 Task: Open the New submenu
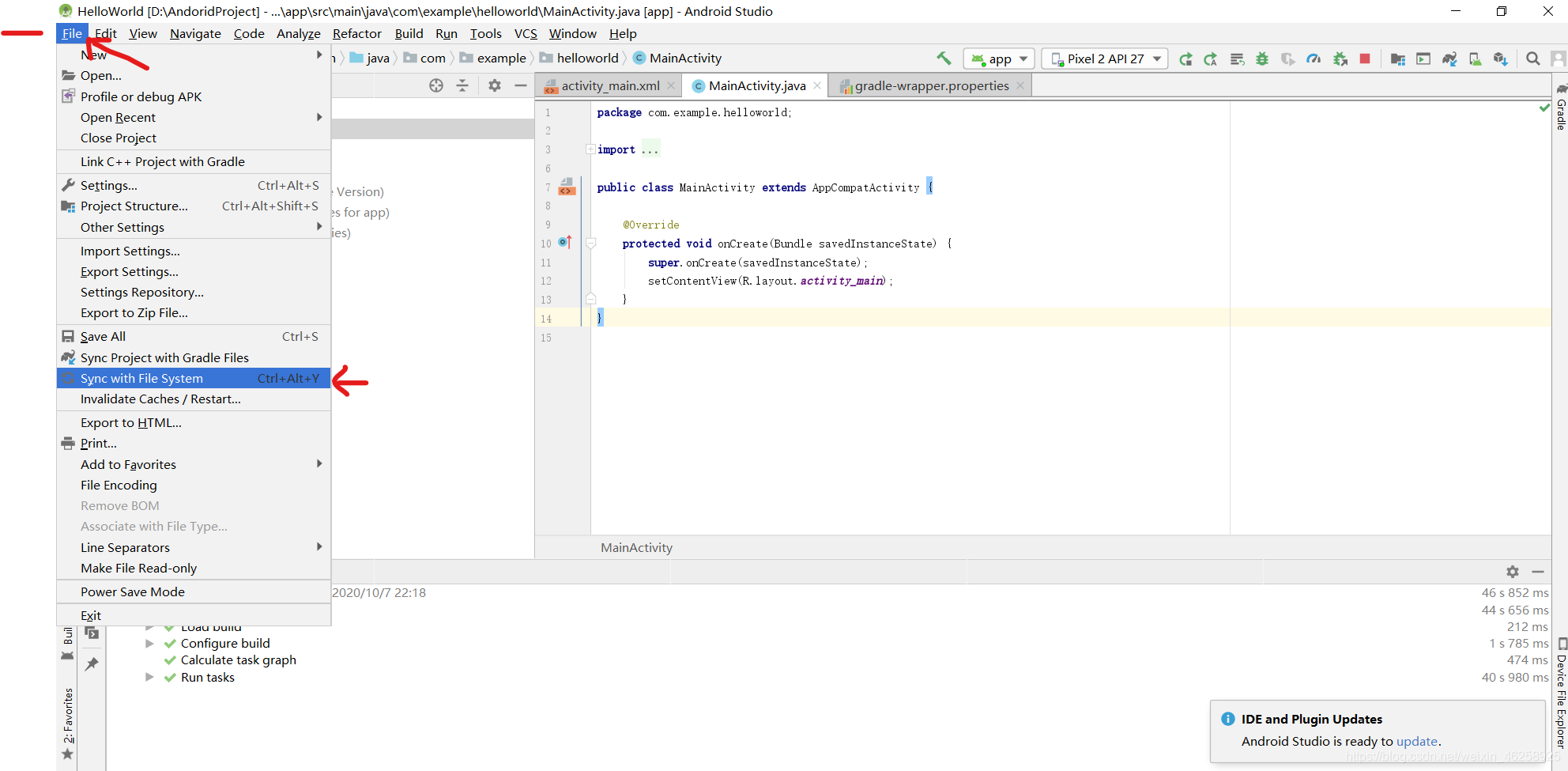194,55
